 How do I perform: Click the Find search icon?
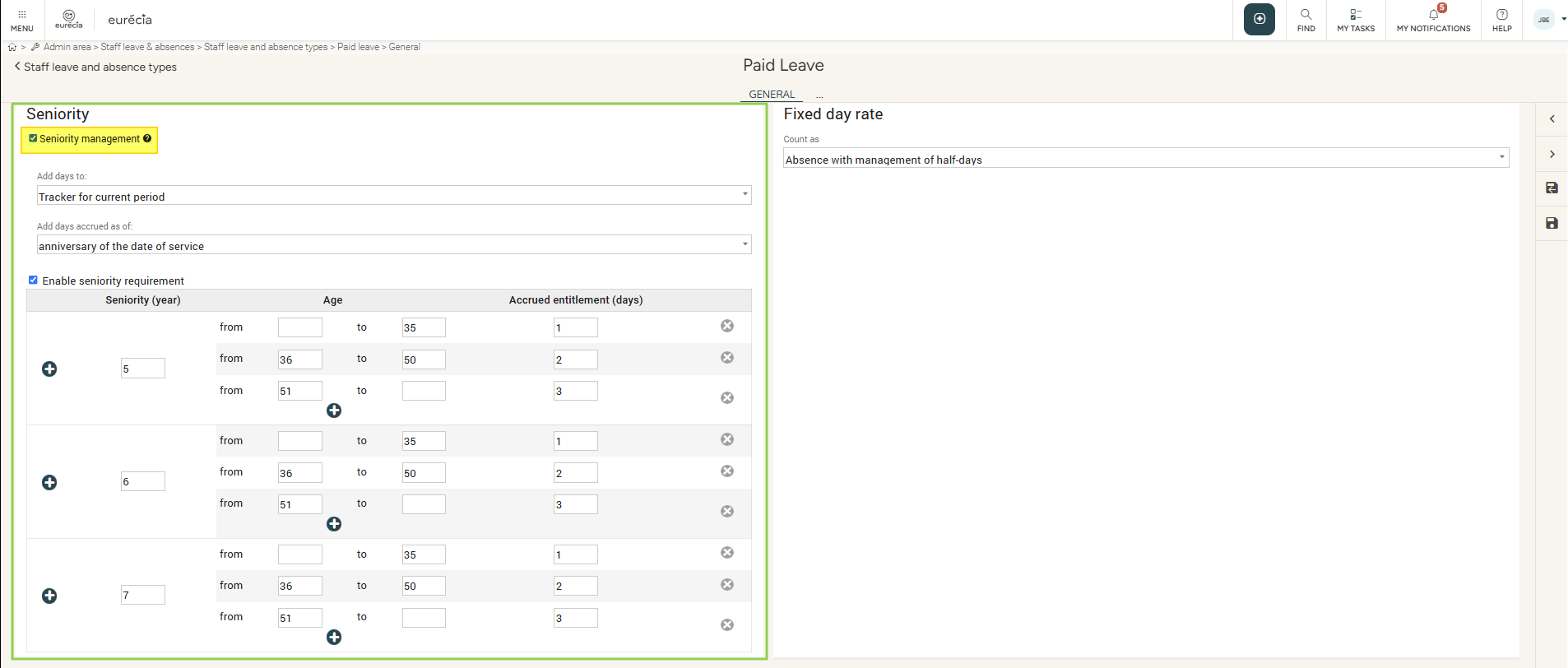[x=1306, y=19]
